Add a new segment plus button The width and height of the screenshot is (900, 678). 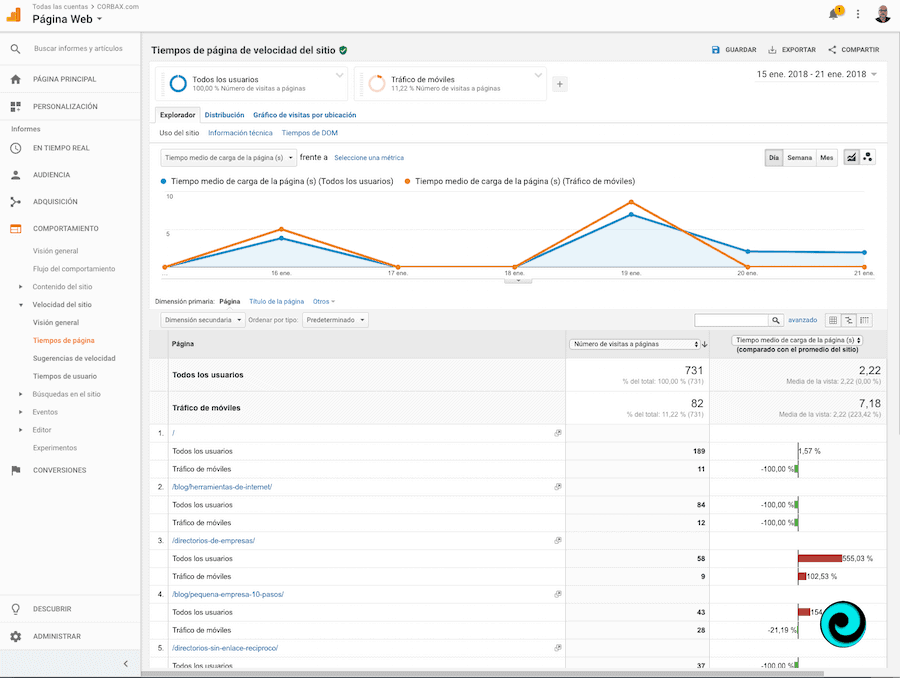point(560,84)
